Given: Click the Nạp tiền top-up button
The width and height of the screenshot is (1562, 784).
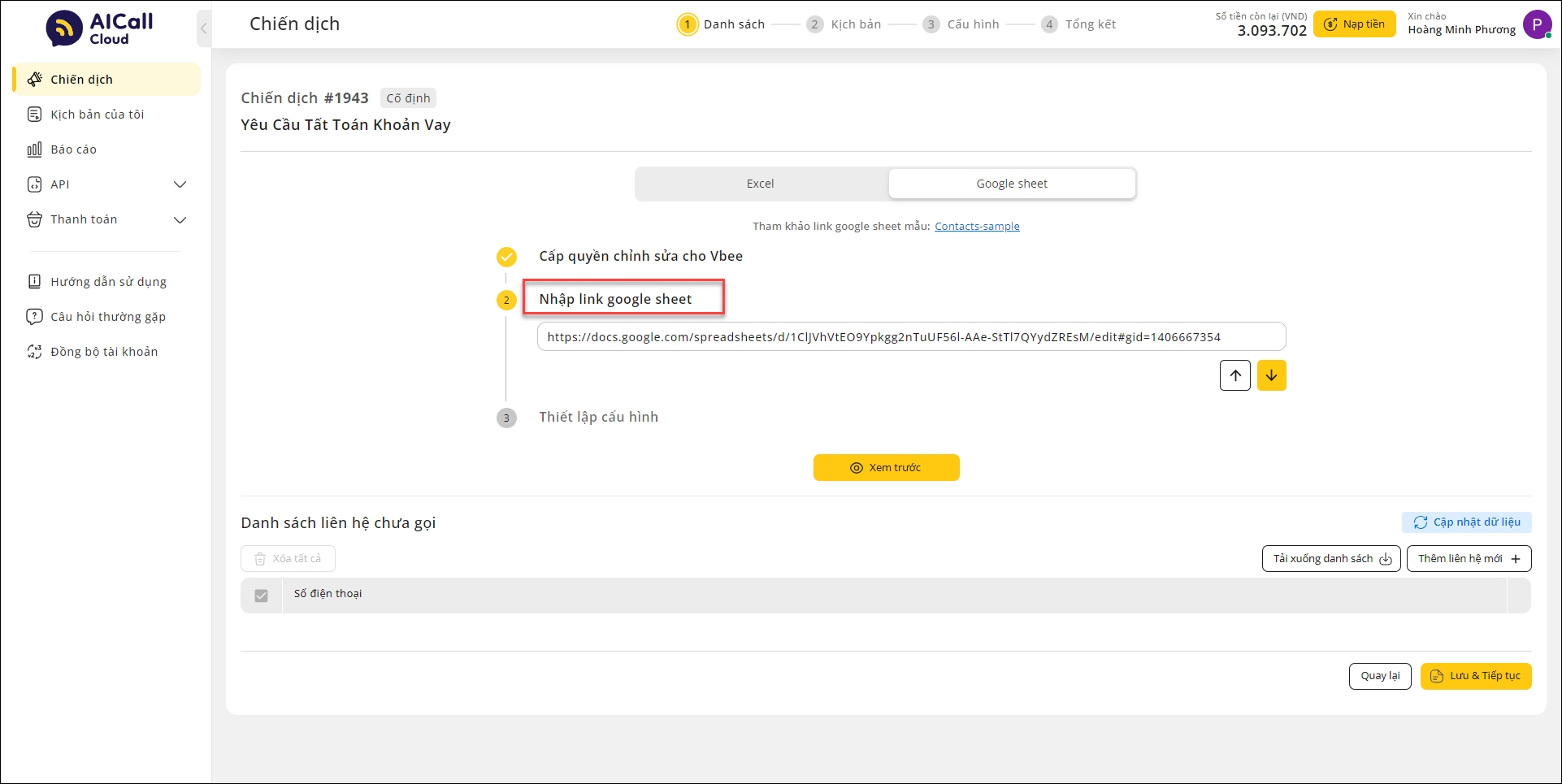Looking at the screenshot, I should click(x=1354, y=24).
